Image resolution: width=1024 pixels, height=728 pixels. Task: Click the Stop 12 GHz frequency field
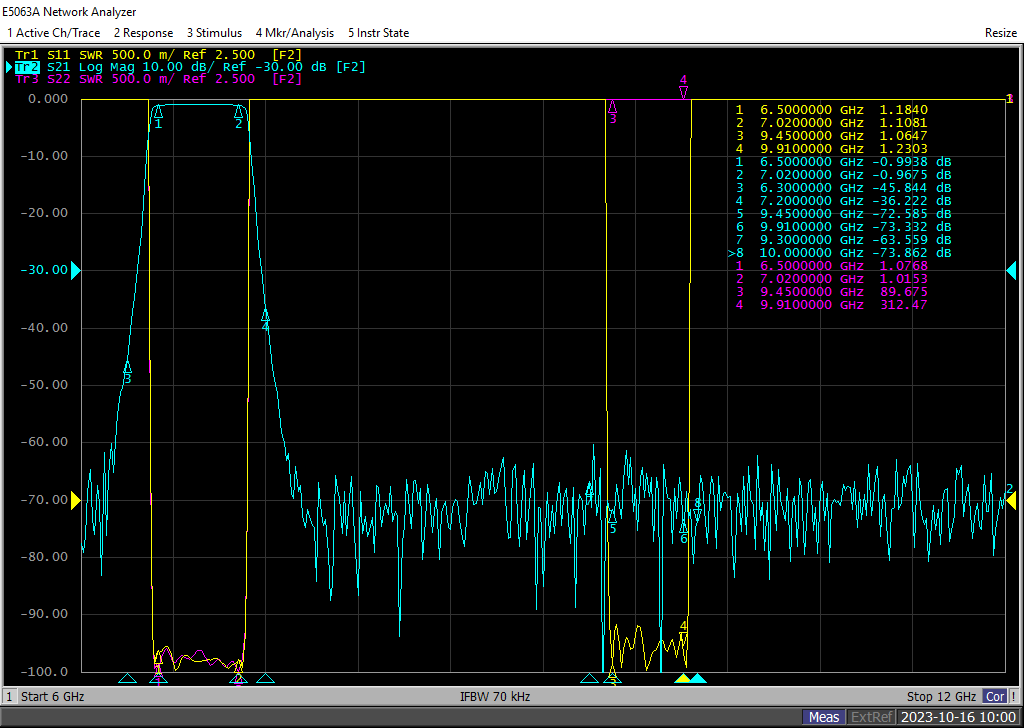pos(942,696)
